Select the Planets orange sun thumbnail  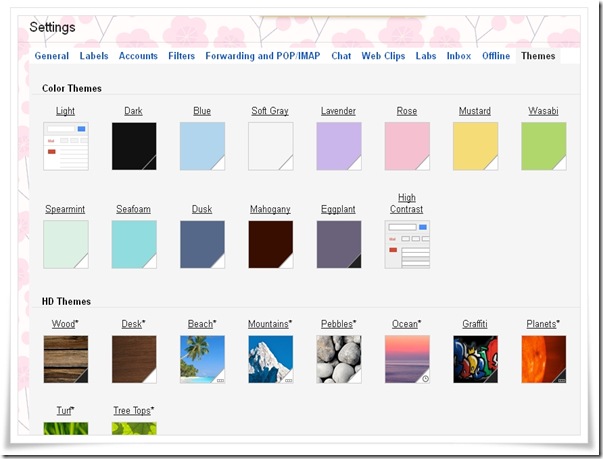tap(543, 359)
